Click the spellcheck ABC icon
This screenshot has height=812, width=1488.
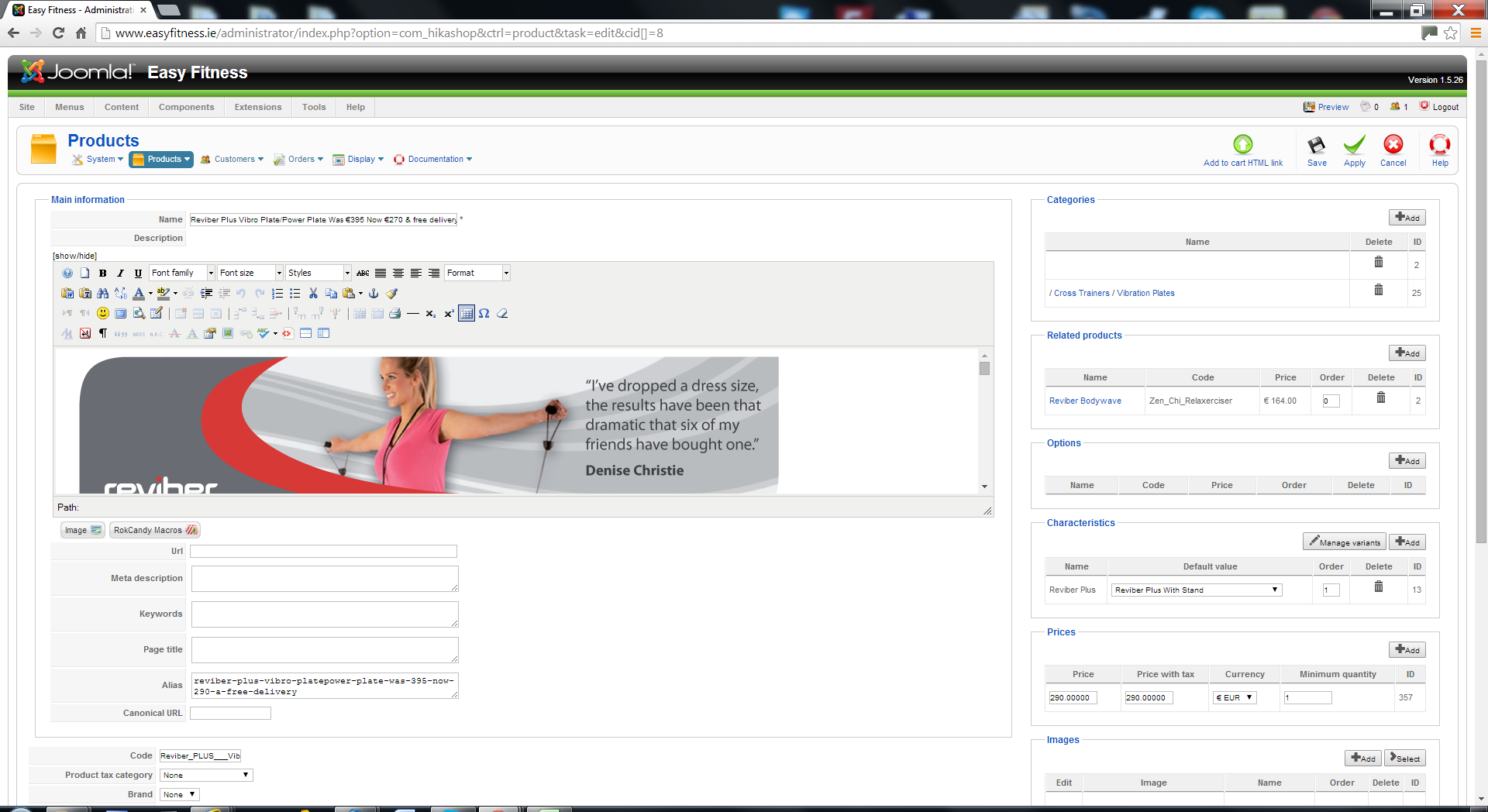click(x=263, y=333)
